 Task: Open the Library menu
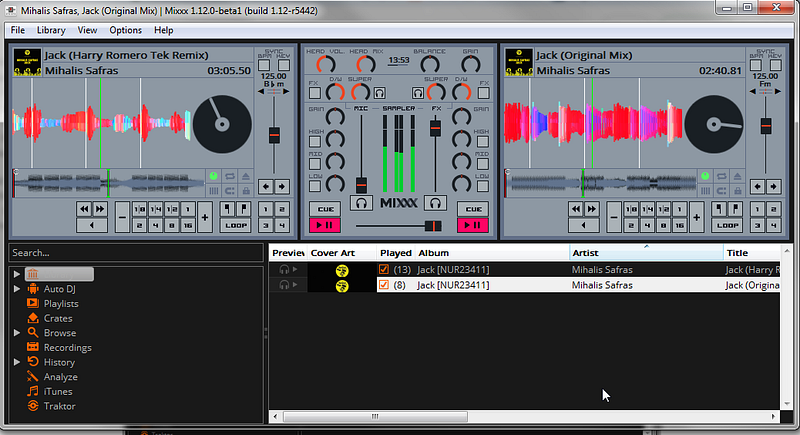tap(51, 30)
